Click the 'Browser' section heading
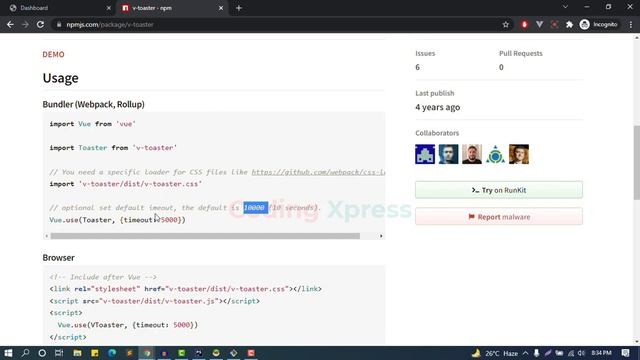640x360 pixels. coord(58,258)
